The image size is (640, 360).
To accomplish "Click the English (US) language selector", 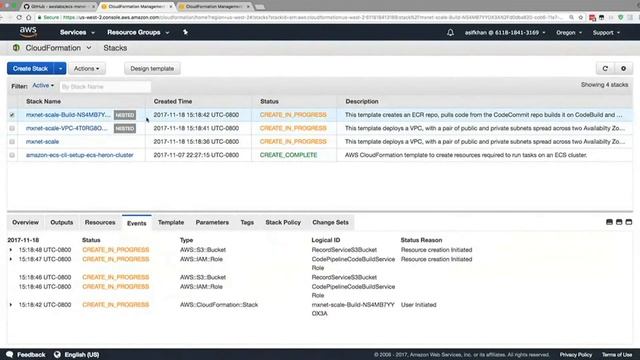I will click(x=82, y=355).
